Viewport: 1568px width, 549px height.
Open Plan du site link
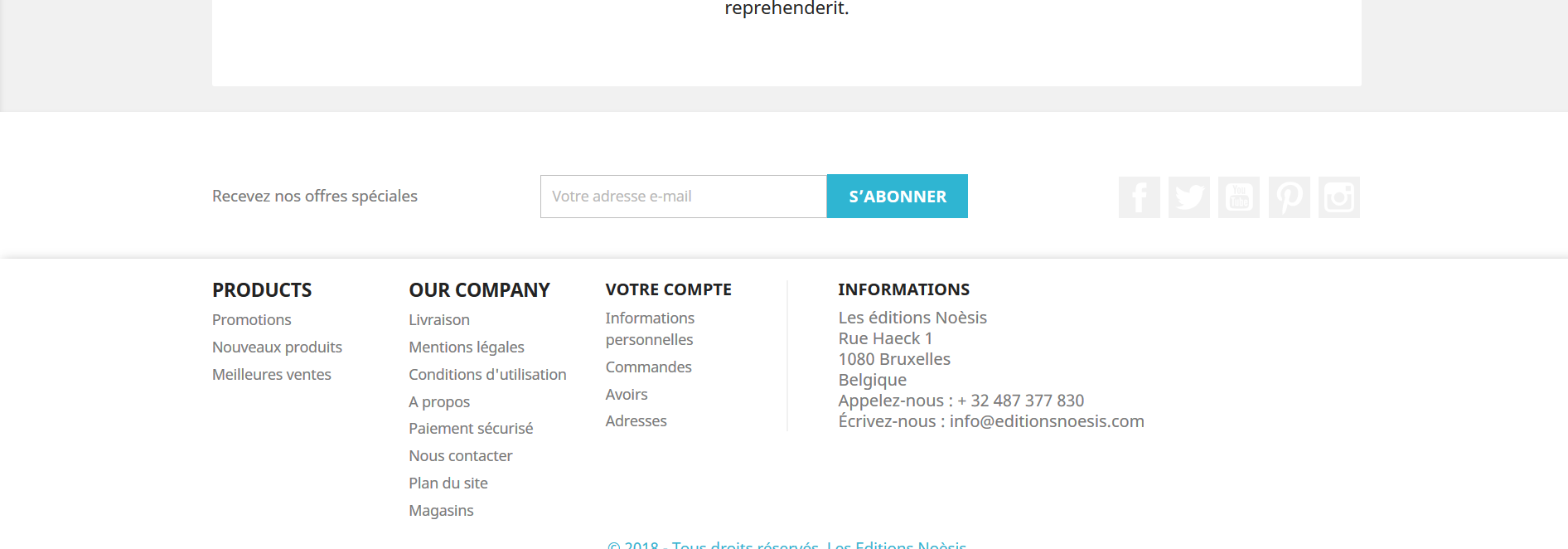click(448, 483)
